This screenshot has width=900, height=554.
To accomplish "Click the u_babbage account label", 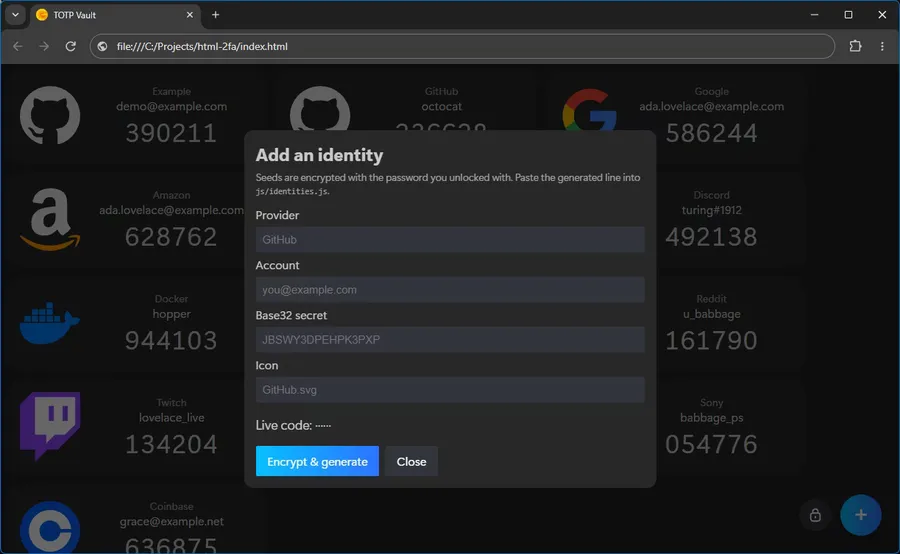I will [x=712, y=314].
